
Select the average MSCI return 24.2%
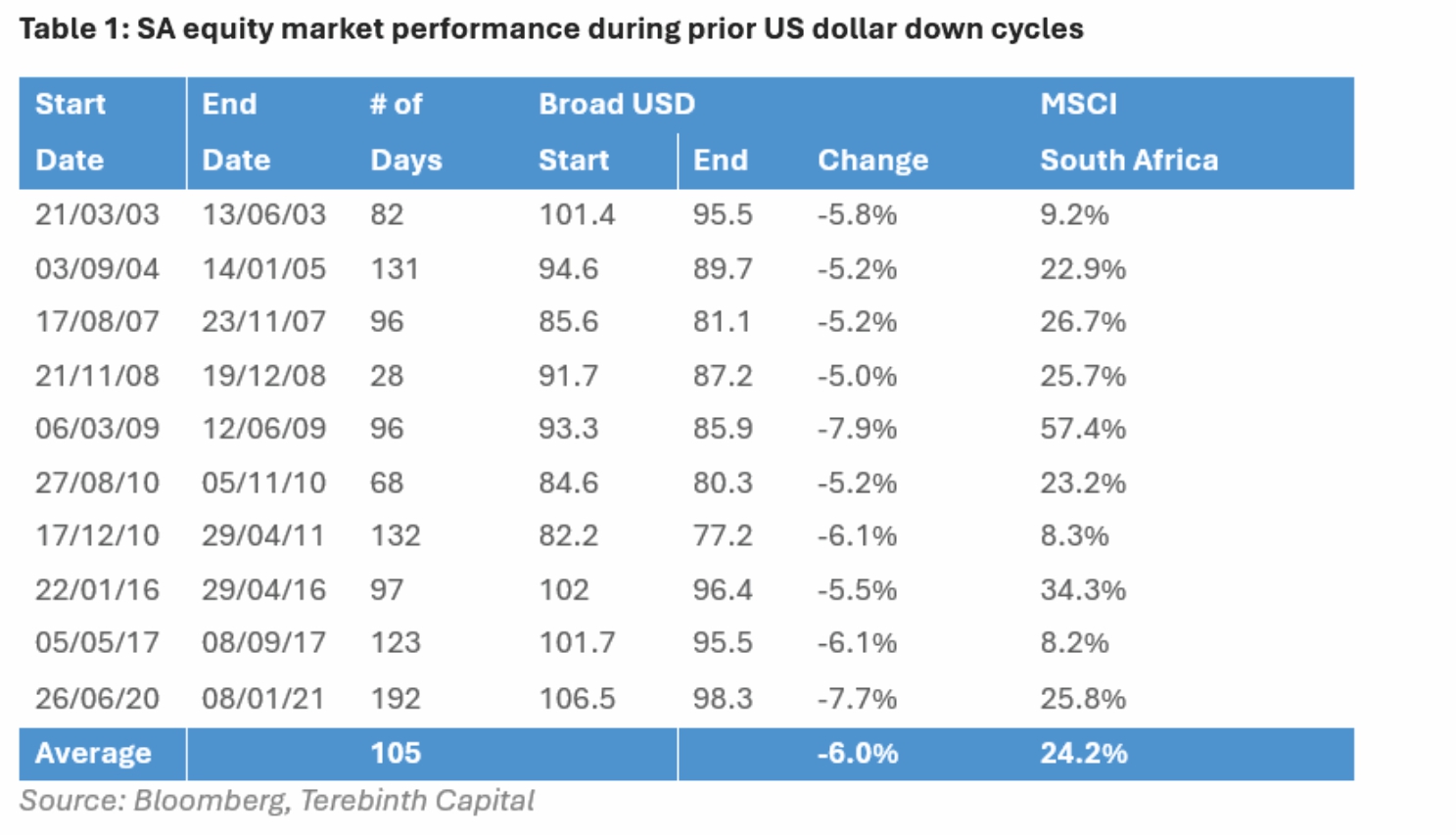(1083, 753)
